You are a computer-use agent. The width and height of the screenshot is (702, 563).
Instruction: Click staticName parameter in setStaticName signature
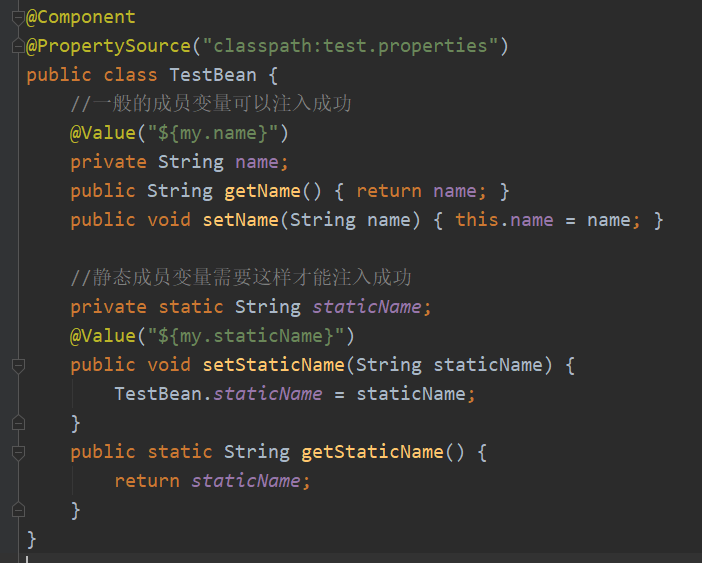(x=488, y=365)
